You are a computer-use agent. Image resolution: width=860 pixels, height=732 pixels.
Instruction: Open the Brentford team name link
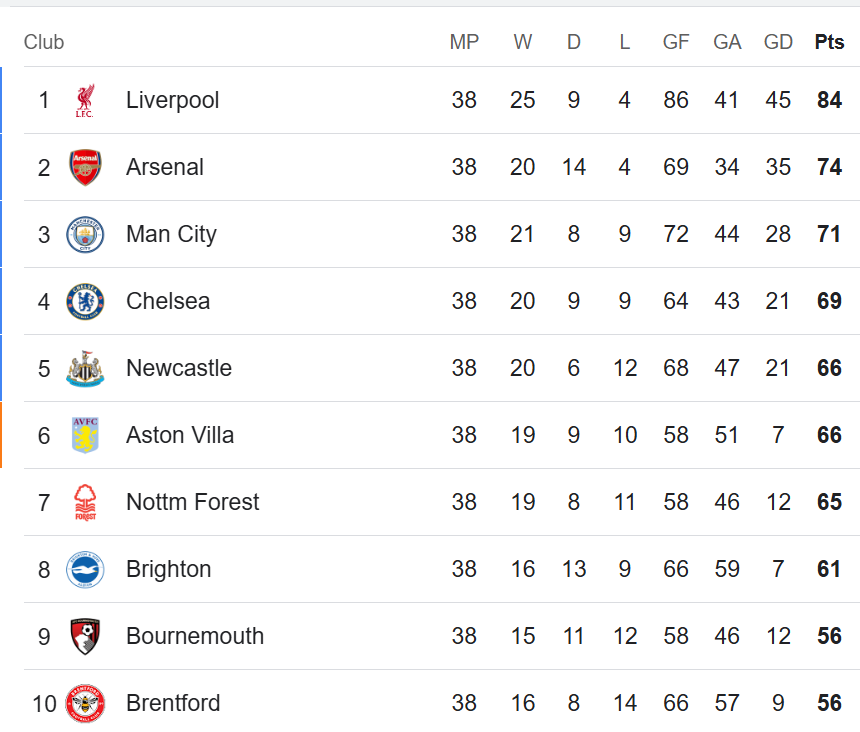click(173, 703)
